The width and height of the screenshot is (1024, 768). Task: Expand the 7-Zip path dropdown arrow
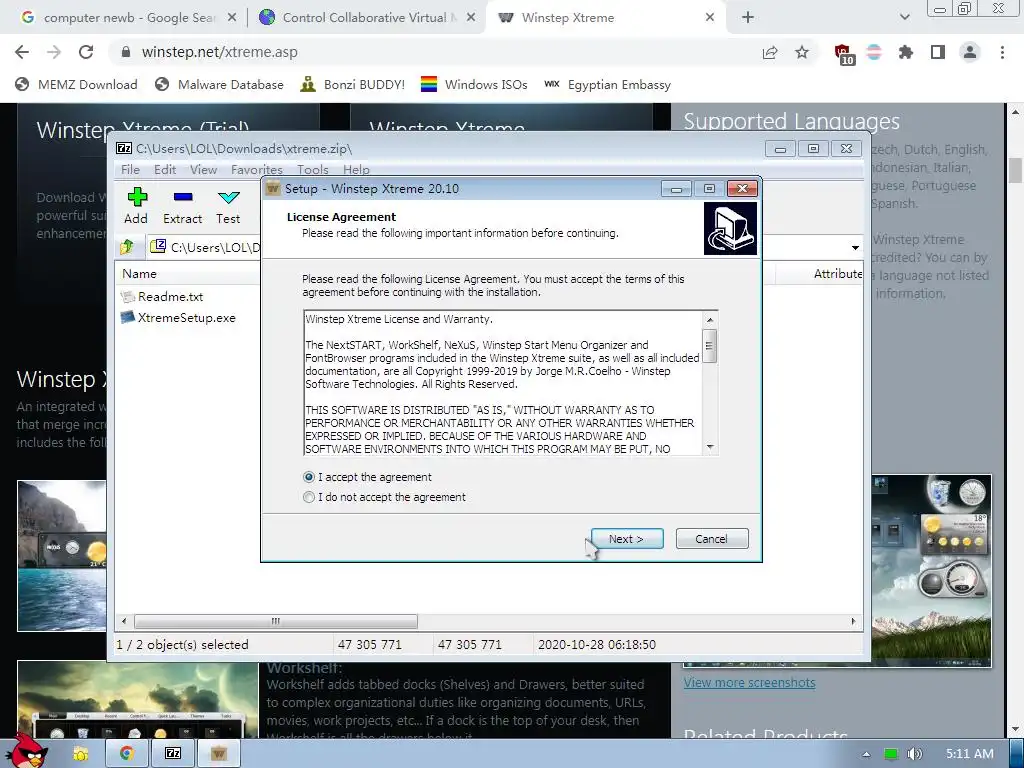click(x=855, y=248)
